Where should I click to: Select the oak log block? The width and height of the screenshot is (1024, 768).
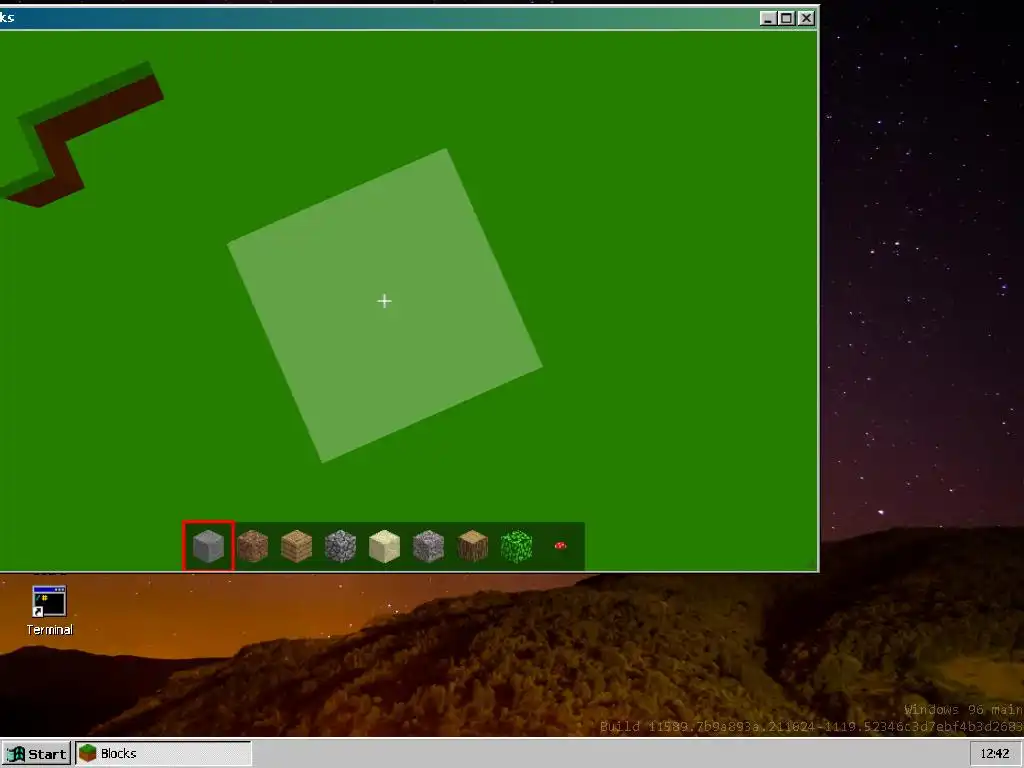click(x=472, y=546)
